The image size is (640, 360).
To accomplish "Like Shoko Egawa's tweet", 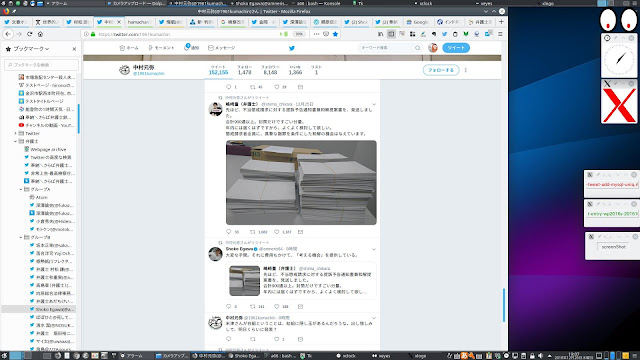I will [x=277, y=307].
